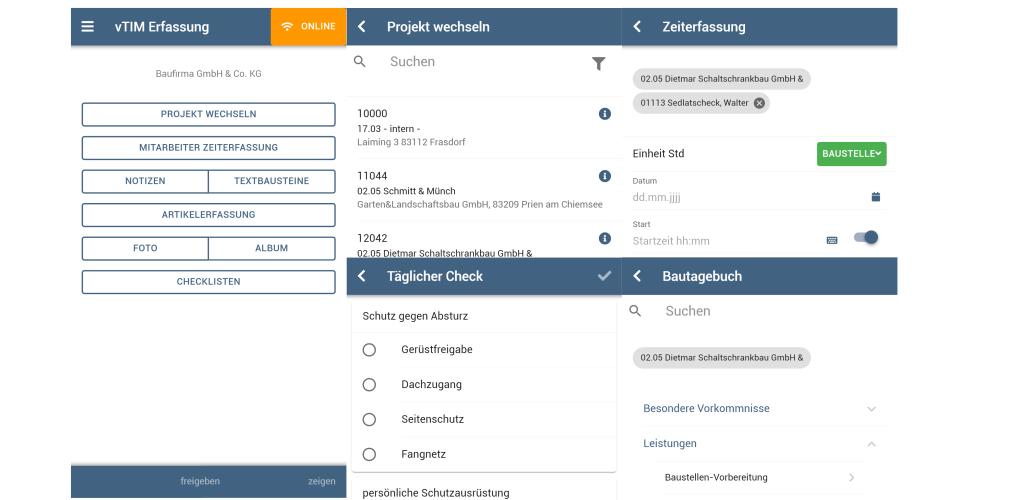Select the Gerüstfreigabe radio button

point(369,350)
